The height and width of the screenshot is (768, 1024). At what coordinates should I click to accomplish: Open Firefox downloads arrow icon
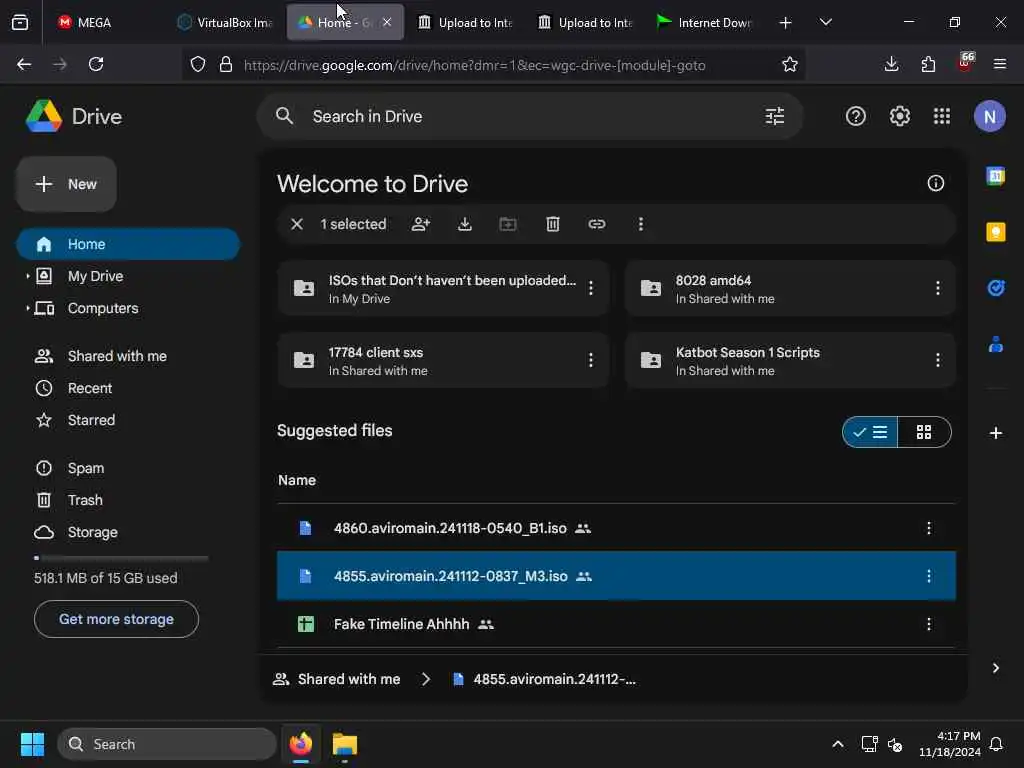891,64
